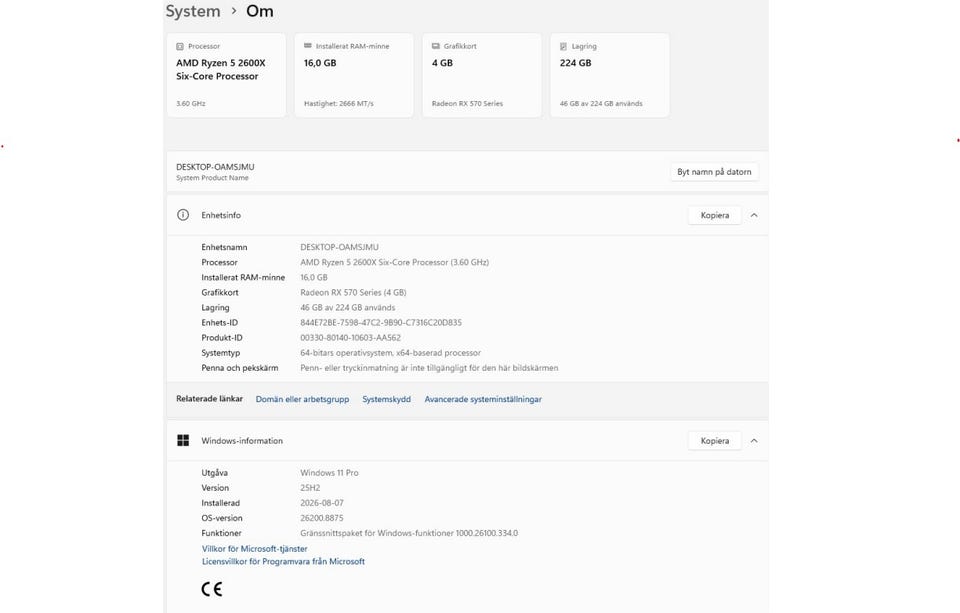Click the Windows logo icon beside Windows-information
The width and height of the screenshot is (960, 613).
[x=183, y=440]
